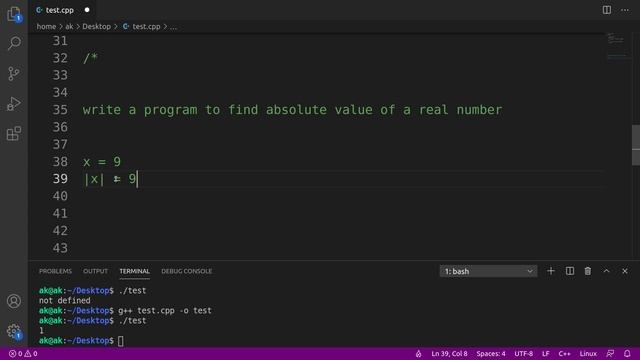Click the flame icon in status bar

point(418,353)
